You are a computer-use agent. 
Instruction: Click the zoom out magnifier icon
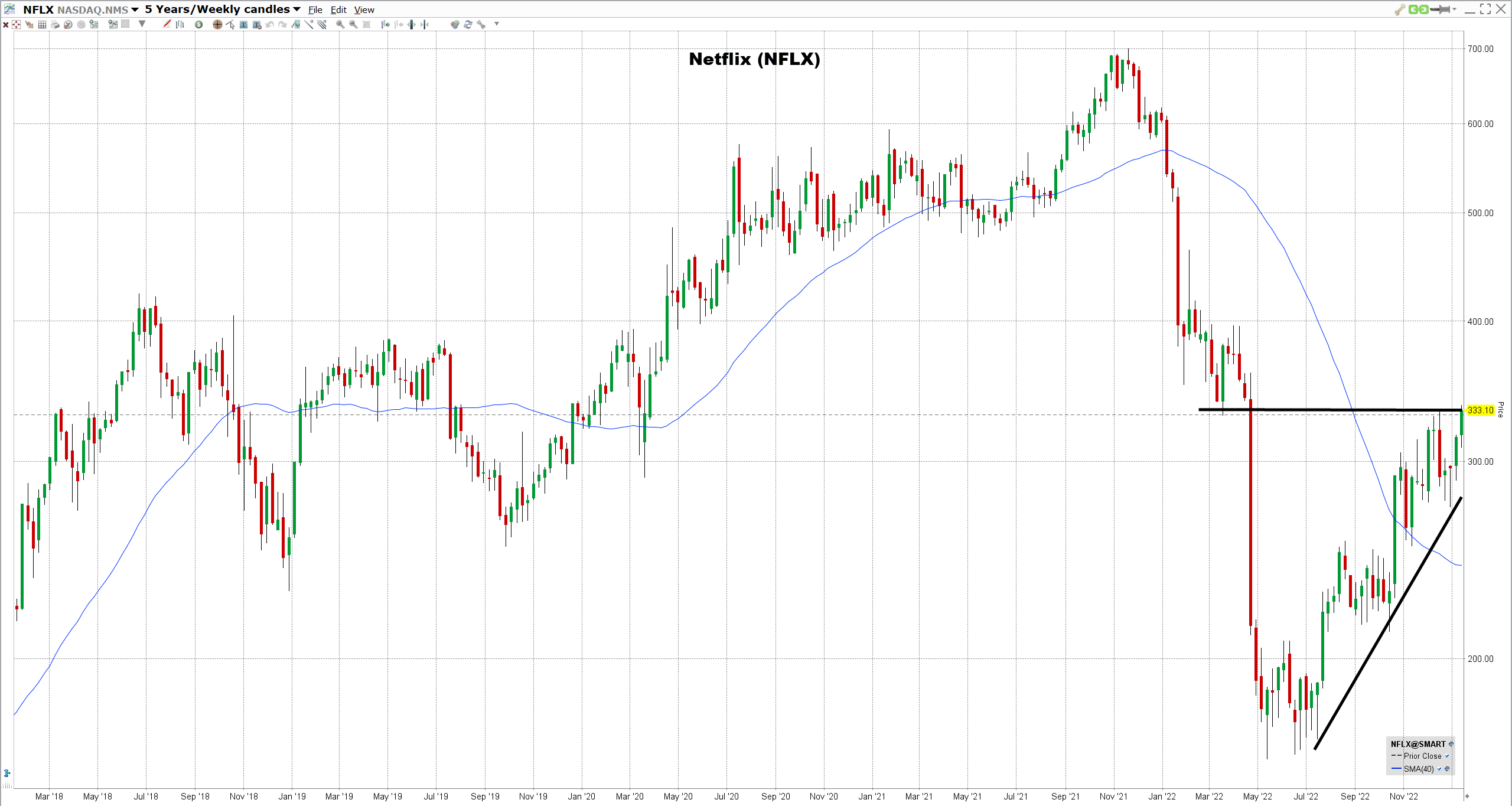coord(353,24)
